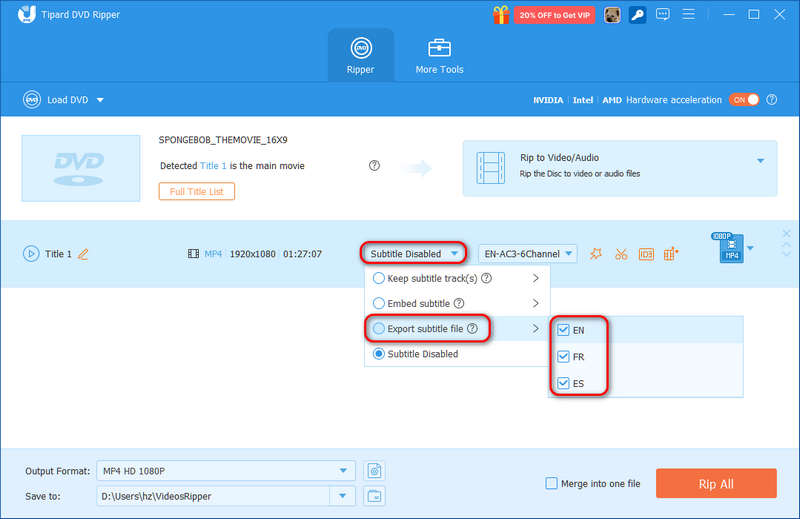The height and width of the screenshot is (519, 800).
Task: Open Embed subtitle help icon
Action: click(459, 303)
